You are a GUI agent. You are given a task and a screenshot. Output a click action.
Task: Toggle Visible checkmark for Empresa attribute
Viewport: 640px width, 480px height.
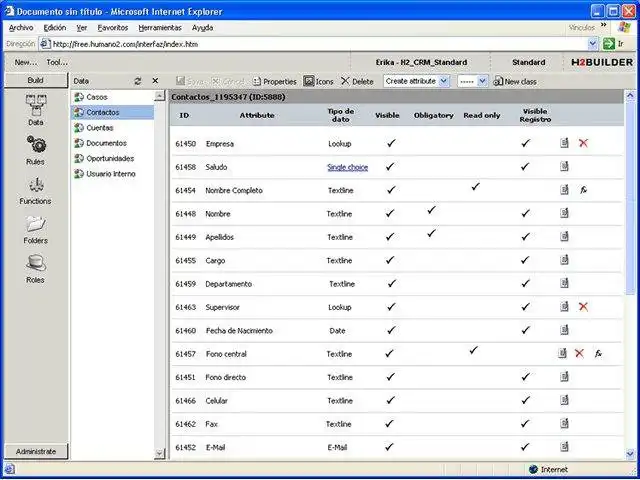pyautogui.click(x=391, y=143)
